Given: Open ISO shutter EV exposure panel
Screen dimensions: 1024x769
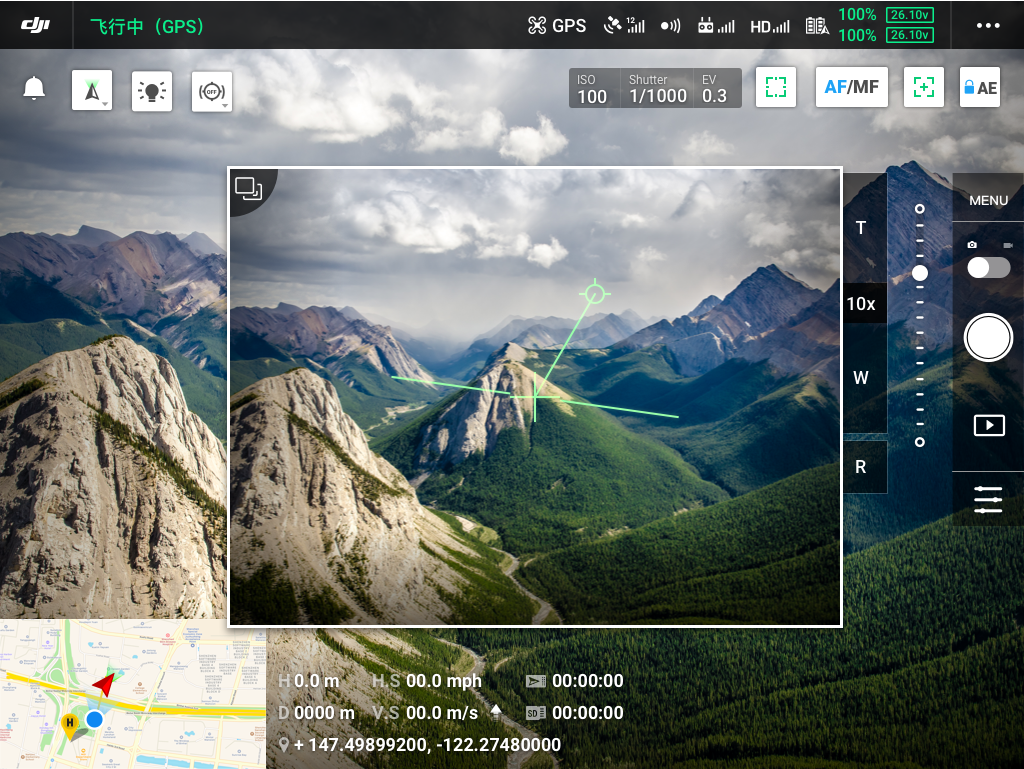Looking at the screenshot, I should (655, 88).
